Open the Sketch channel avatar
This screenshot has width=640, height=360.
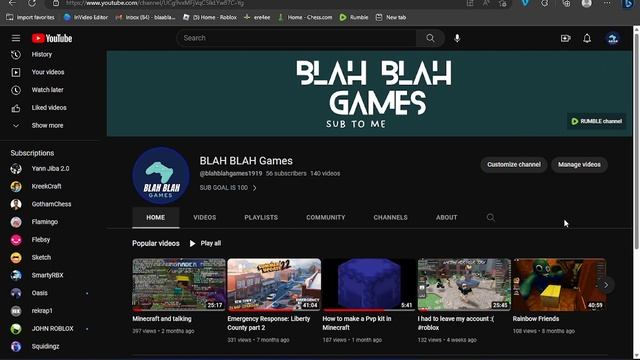click(16, 258)
